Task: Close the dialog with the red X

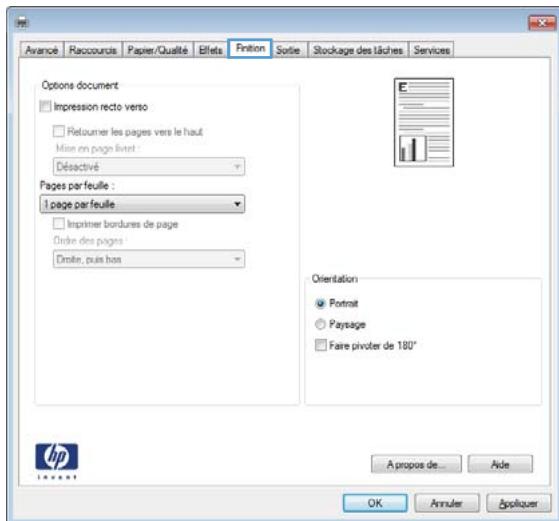Action: pyautogui.click(x=542, y=23)
